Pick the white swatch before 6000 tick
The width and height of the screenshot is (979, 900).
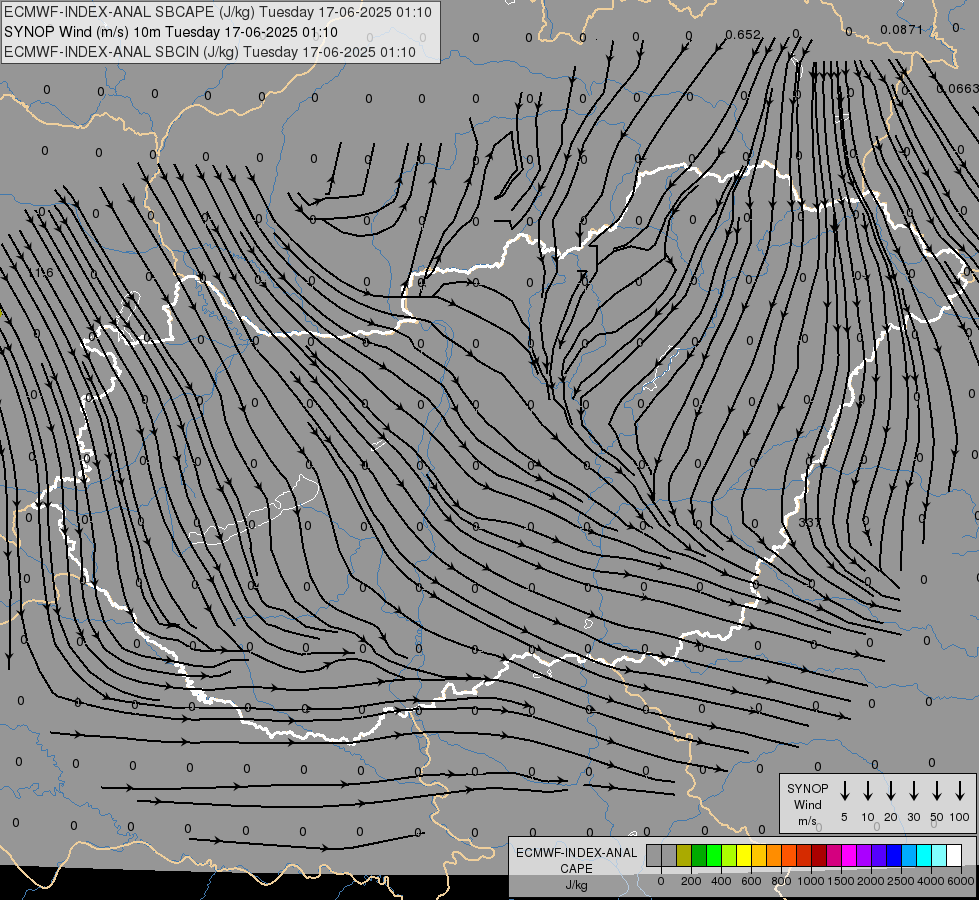click(x=954, y=855)
